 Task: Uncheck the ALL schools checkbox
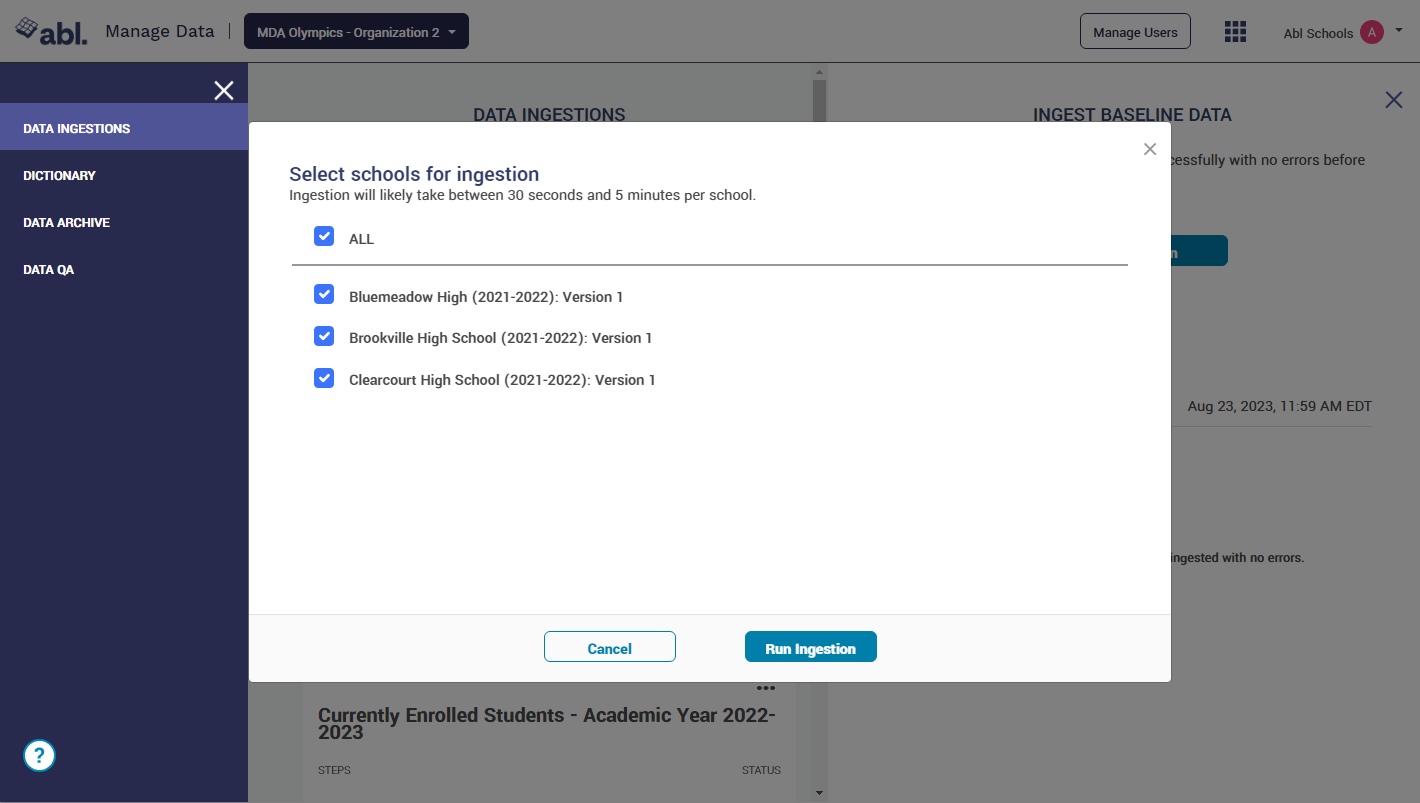324,237
